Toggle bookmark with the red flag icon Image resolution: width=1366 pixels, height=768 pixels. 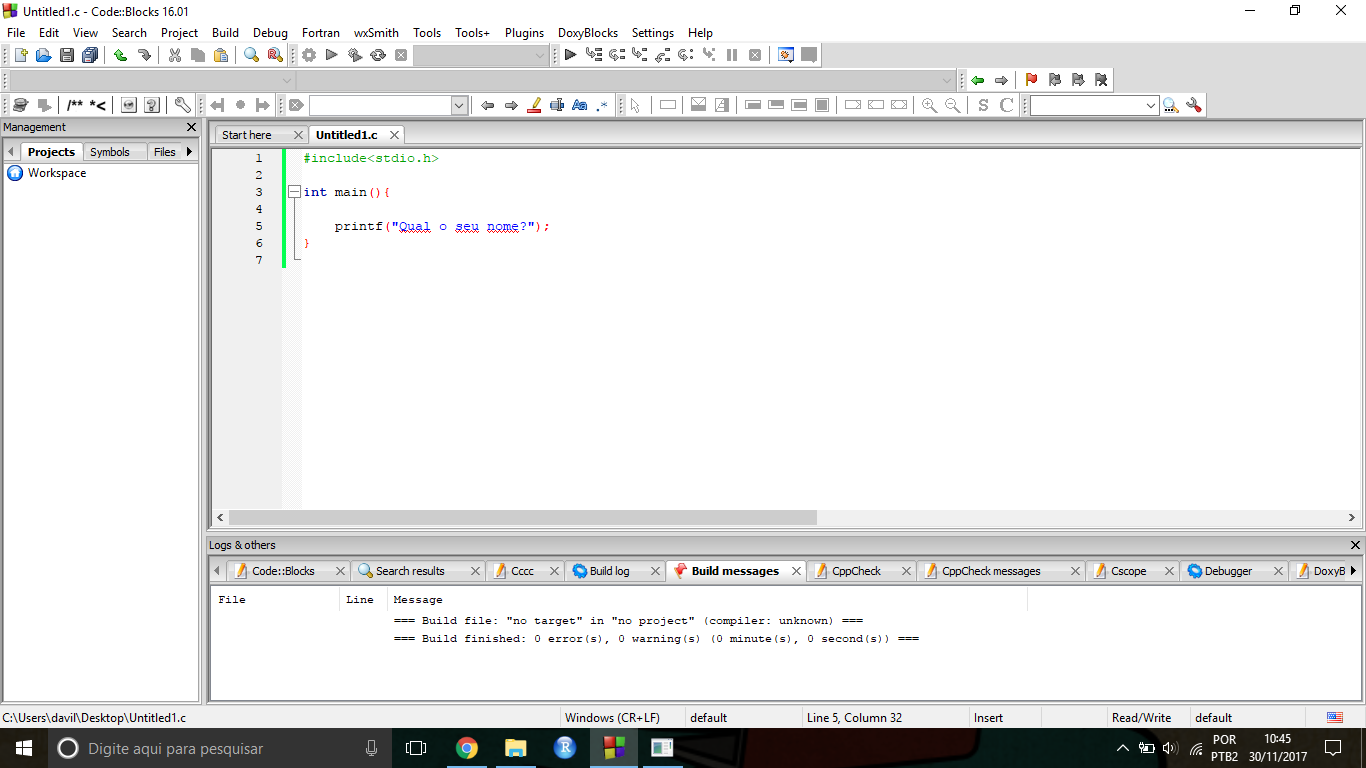(x=1031, y=80)
